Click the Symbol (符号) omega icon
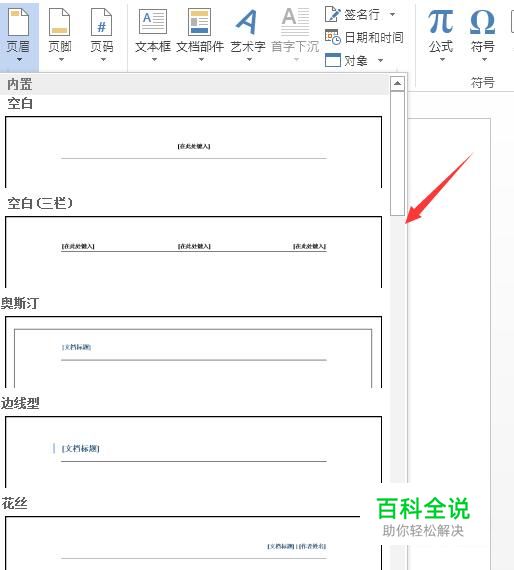 tap(482, 22)
